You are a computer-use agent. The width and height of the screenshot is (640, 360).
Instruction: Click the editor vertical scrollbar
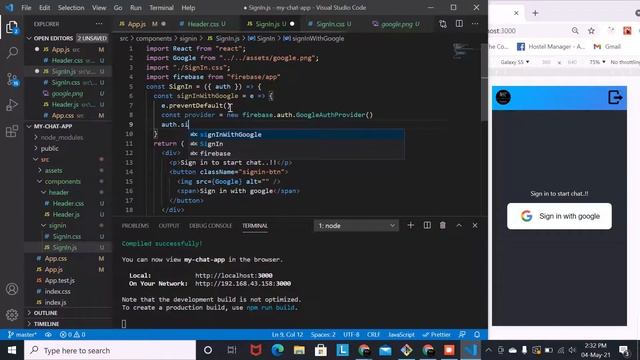pyautogui.click(x=484, y=82)
